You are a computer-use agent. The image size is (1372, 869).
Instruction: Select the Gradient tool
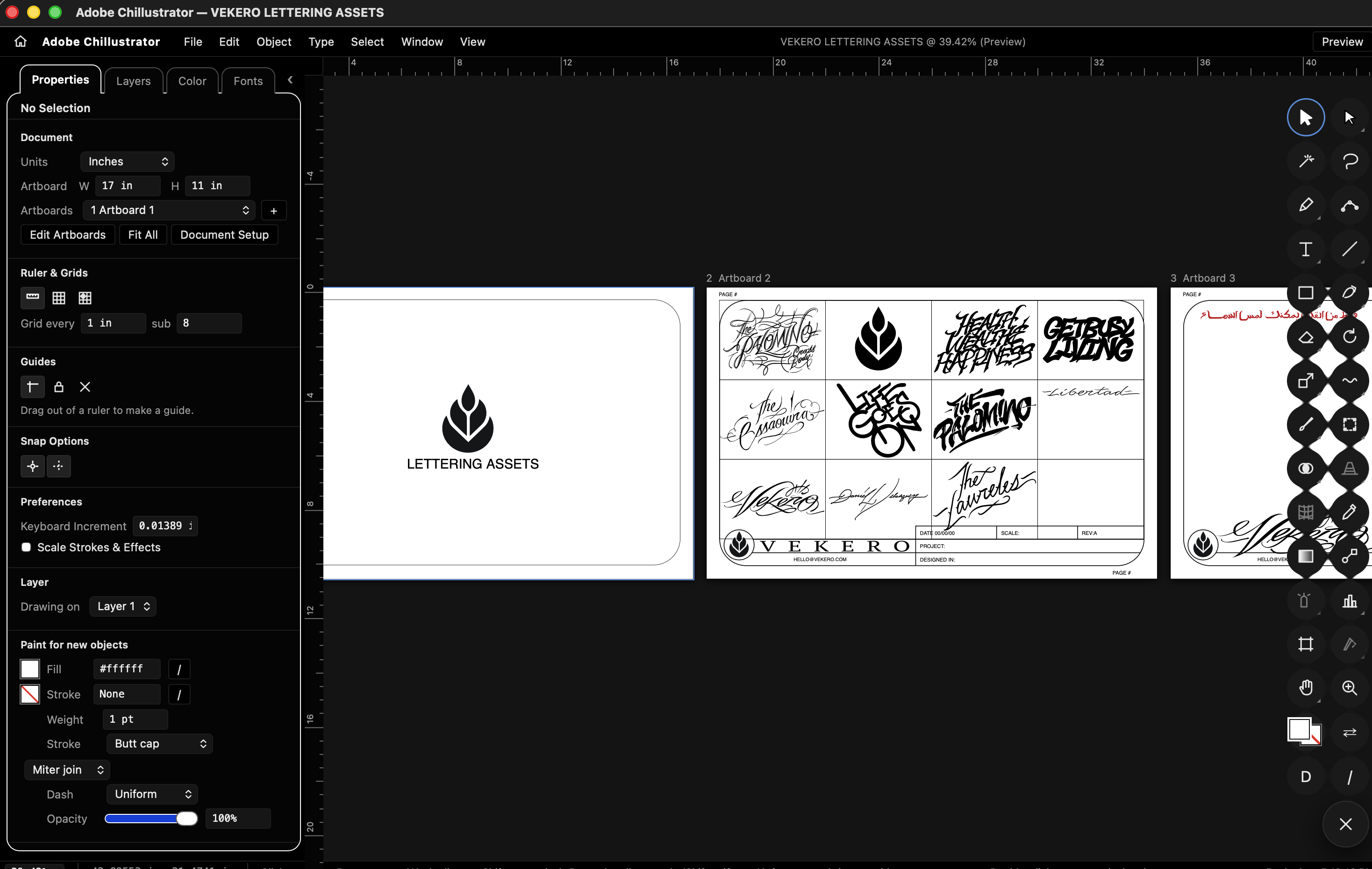click(x=1305, y=556)
